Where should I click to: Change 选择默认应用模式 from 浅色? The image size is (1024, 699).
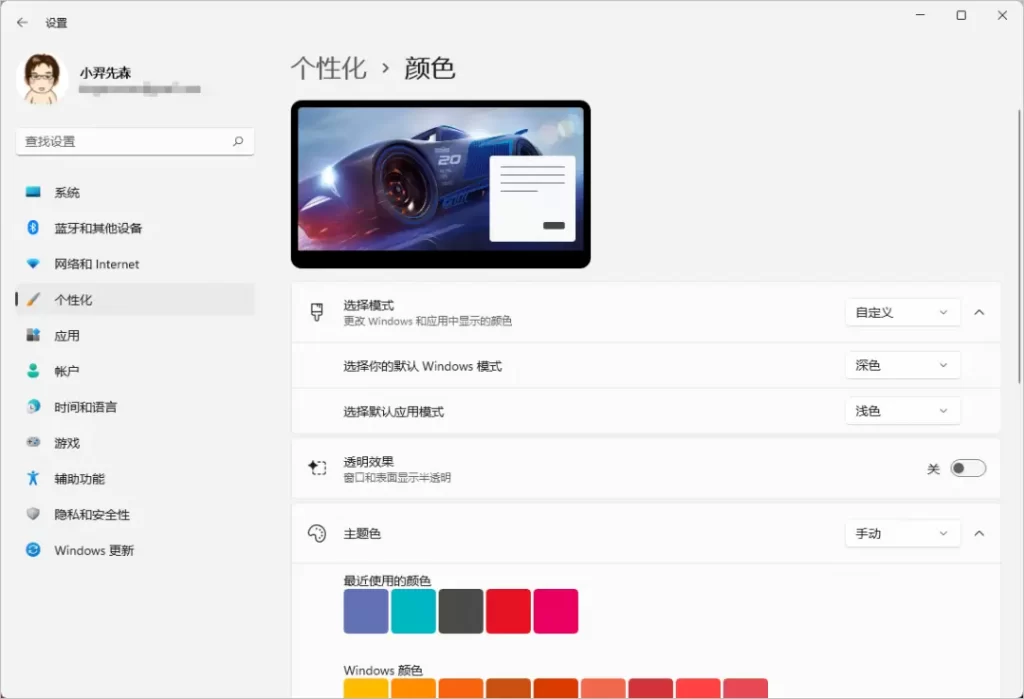tap(901, 411)
